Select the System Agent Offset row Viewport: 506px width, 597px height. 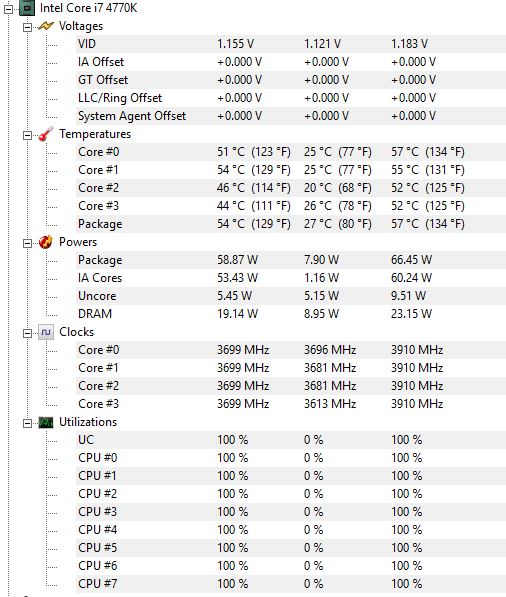[x=291, y=116]
